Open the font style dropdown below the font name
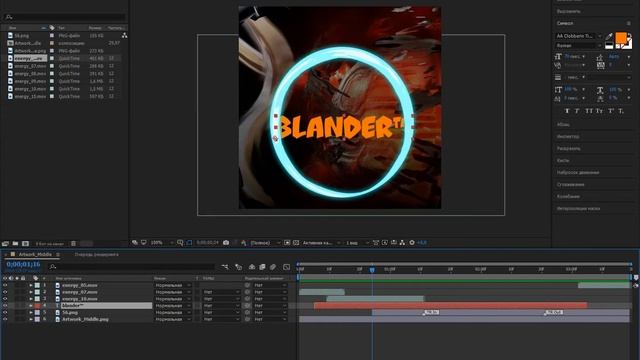 coord(578,45)
